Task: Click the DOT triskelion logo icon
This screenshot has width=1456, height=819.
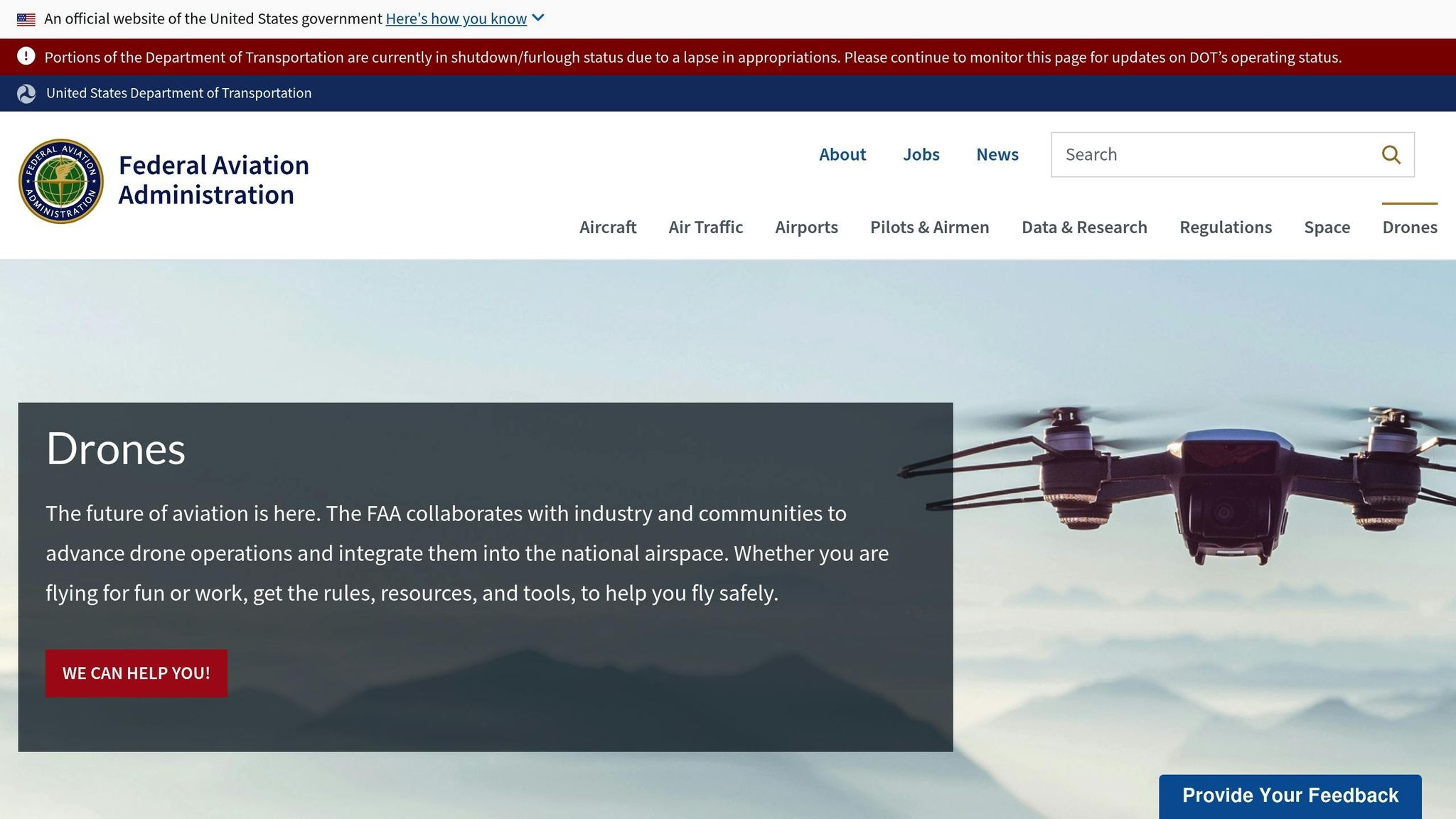Action: pyautogui.click(x=26, y=93)
